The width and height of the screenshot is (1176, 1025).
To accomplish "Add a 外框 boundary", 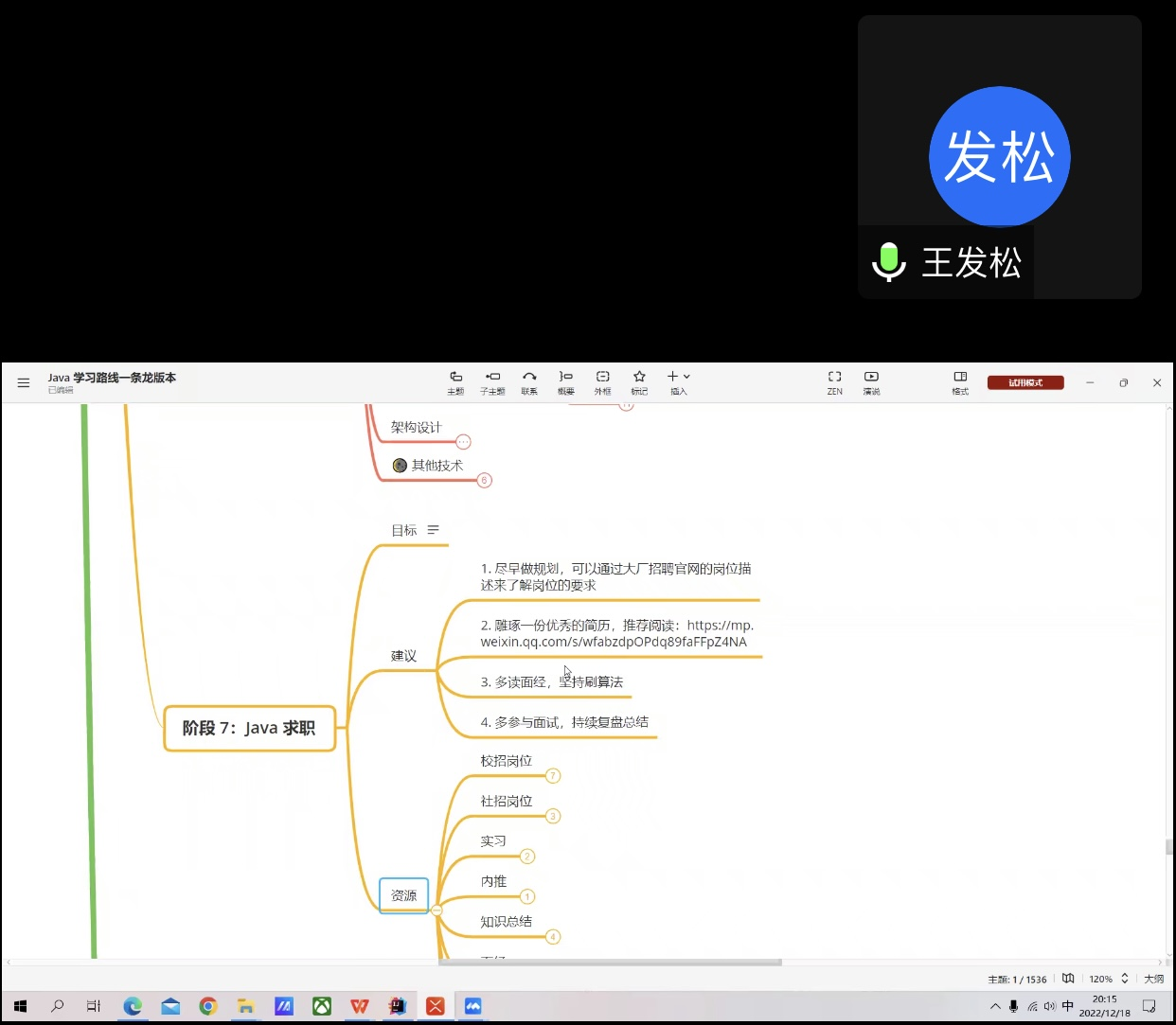I will tap(602, 381).
